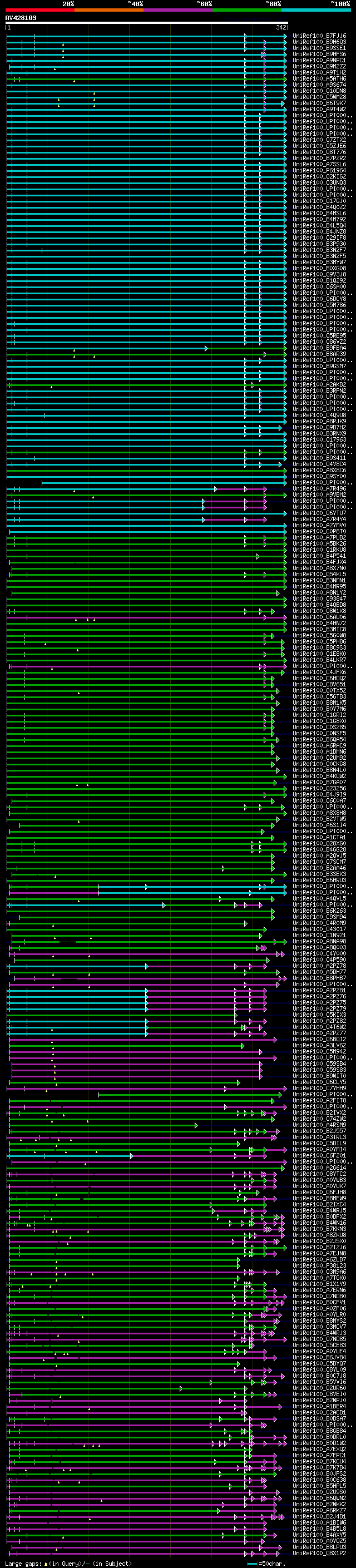The height and width of the screenshot is (1568, 356).
Task: Select label UniRef100_B4P541
Action: (319, 556)
